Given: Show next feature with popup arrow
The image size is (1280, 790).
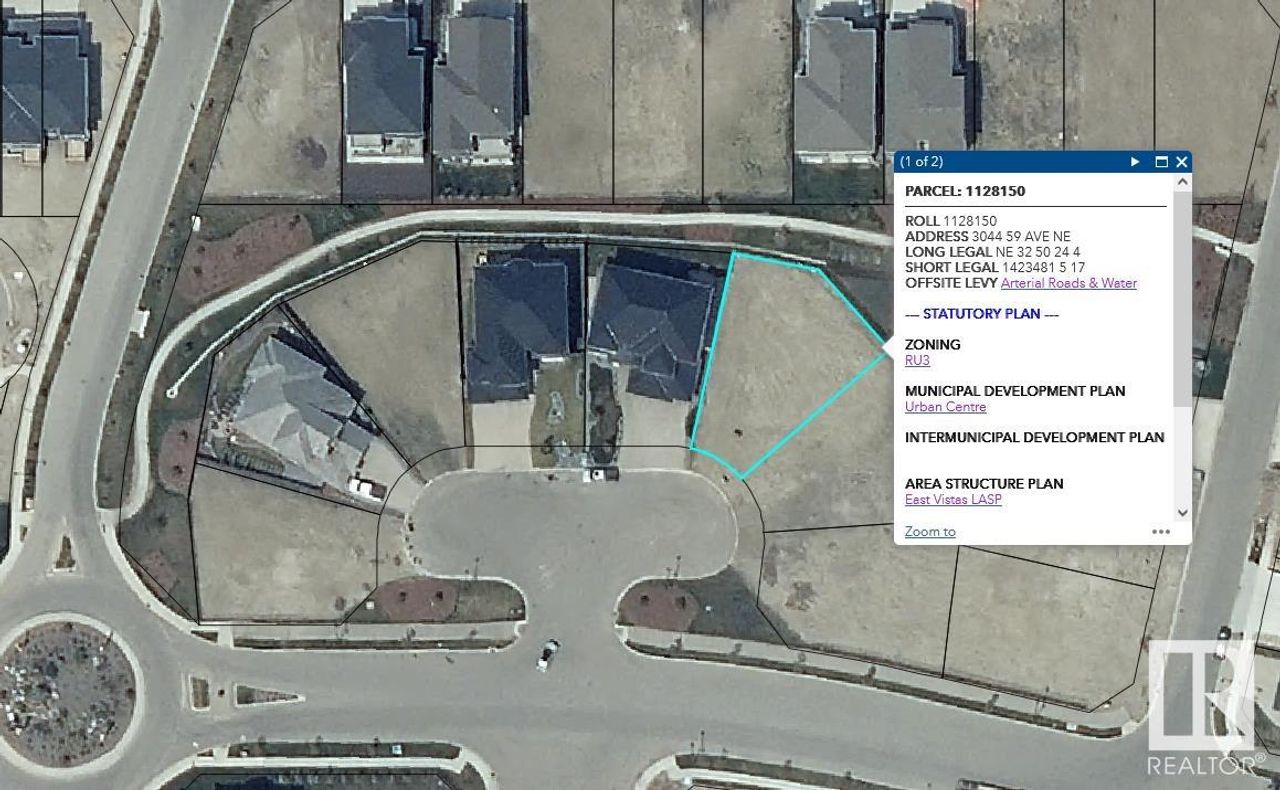Looking at the screenshot, I should pos(1135,161).
